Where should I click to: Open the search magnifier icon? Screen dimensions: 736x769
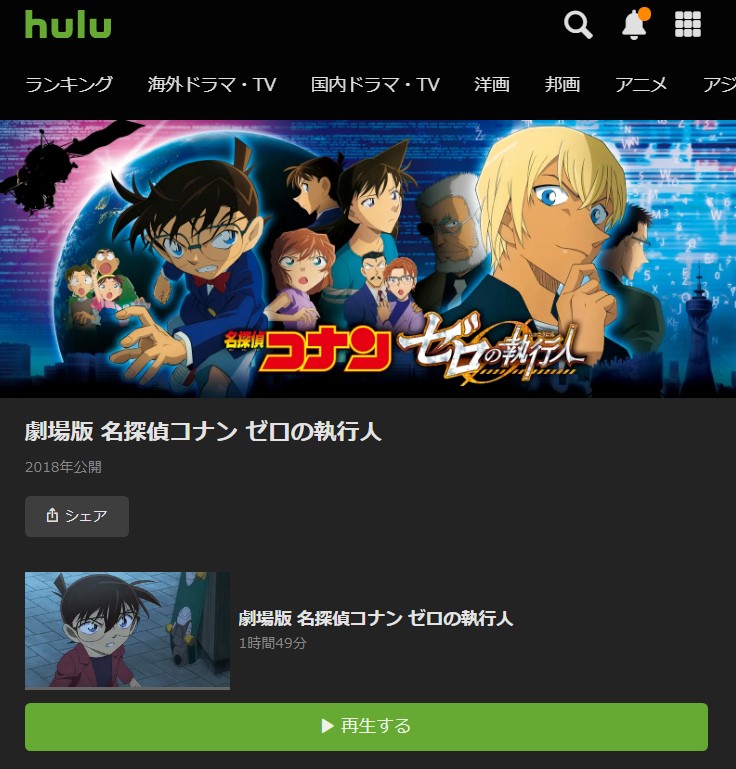(x=578, y=25)
